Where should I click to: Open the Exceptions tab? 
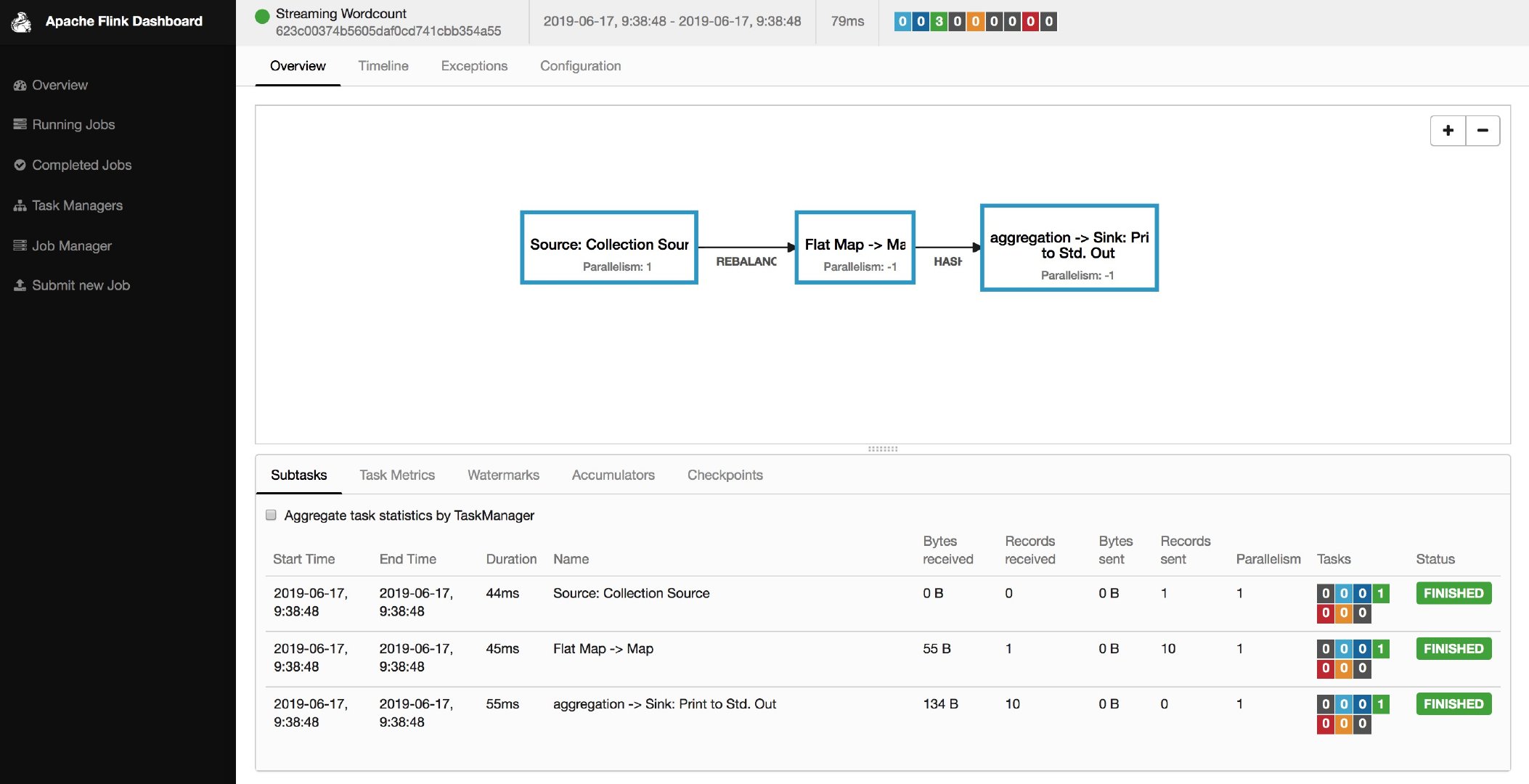coord(474,66)
